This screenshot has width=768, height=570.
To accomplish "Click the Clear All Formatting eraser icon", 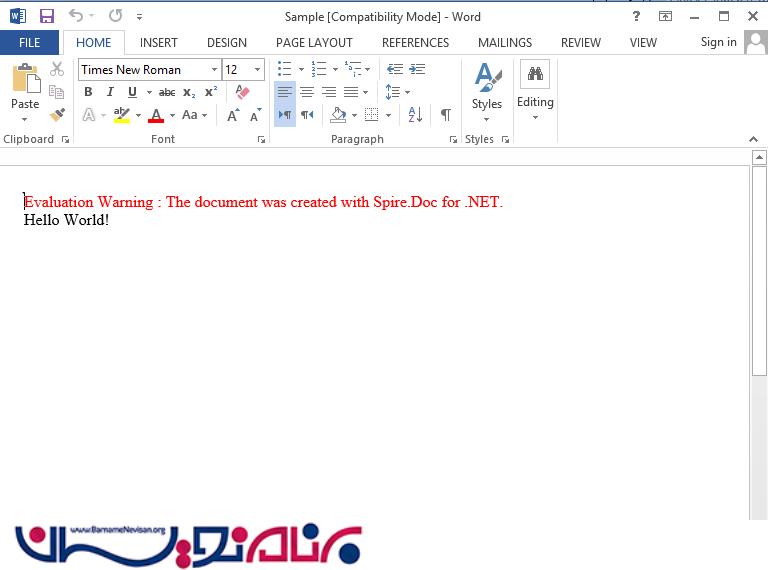I will tap(242, 92).
